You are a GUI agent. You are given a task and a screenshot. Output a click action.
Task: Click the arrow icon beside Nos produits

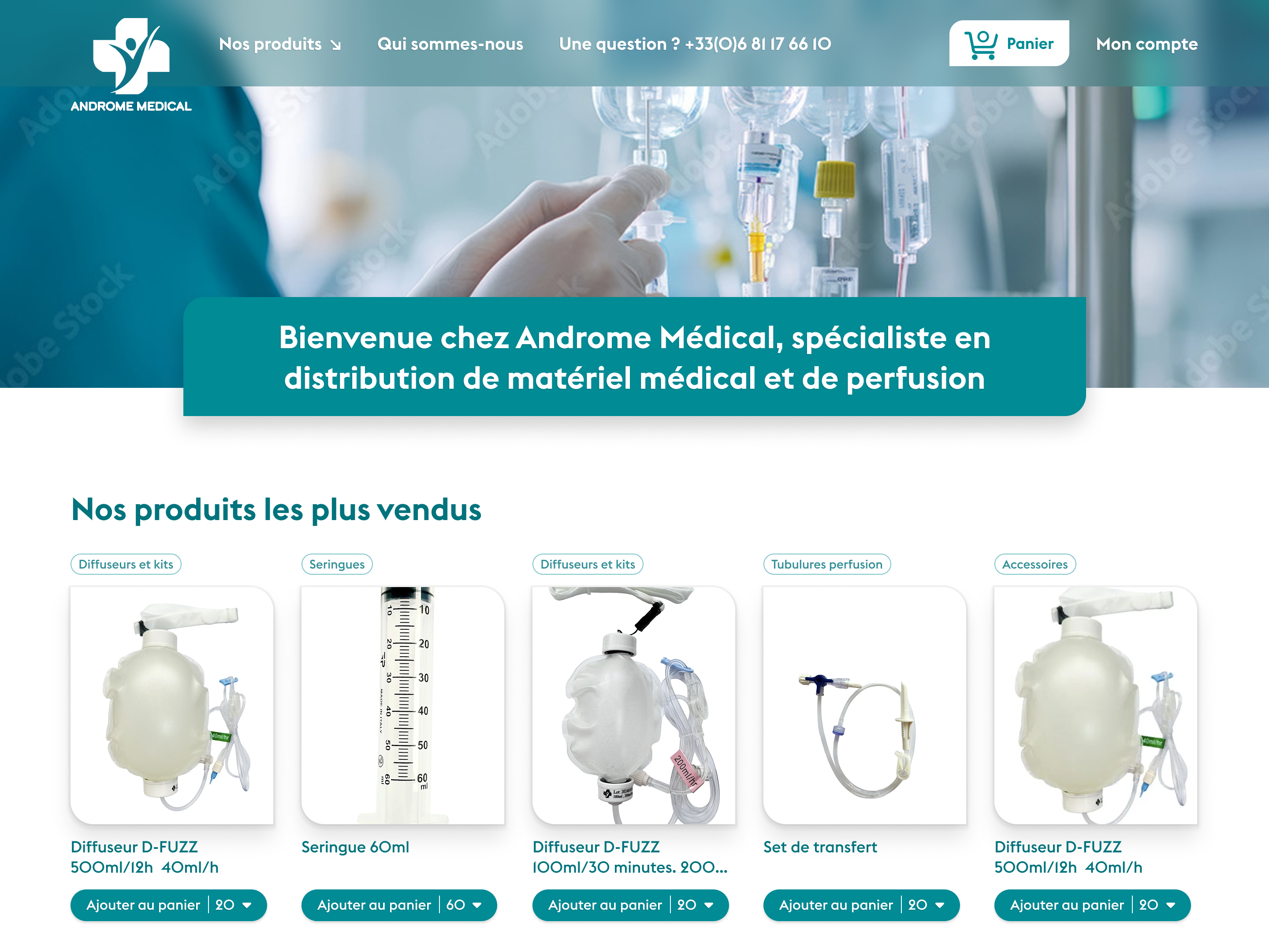(335, 45)
